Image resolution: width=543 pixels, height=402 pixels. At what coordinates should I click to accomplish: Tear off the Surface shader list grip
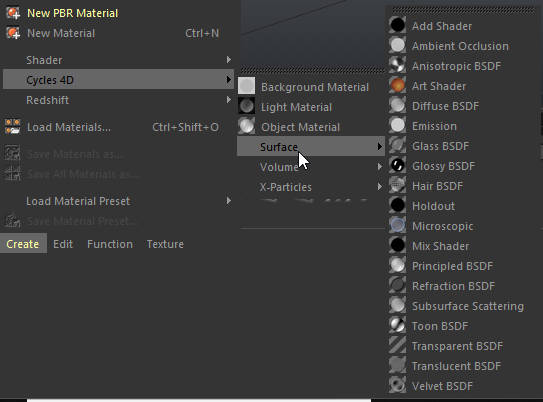[x=463, y=10]
